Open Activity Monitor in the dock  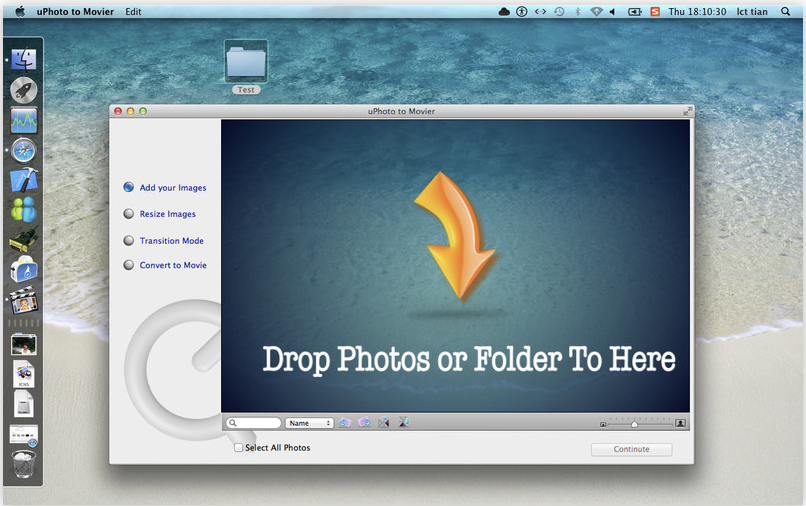click(x=24, y=120)
